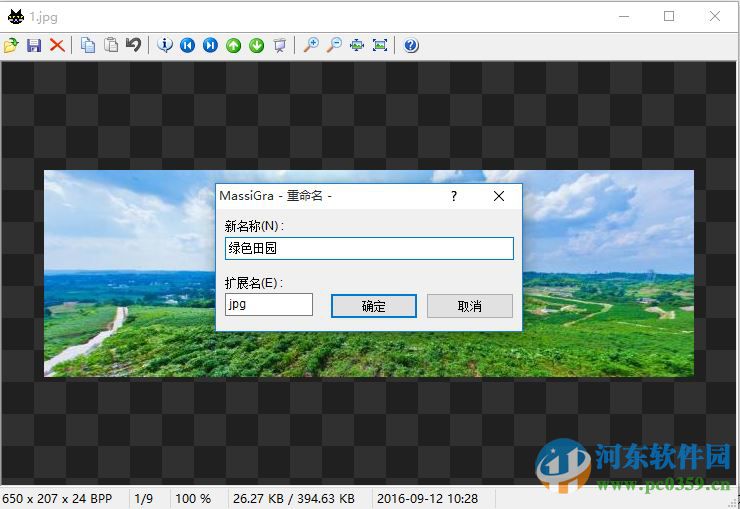Screen dimensions: 740x509
Task: Click the red X delete icon
Action: tap(57, 45)
